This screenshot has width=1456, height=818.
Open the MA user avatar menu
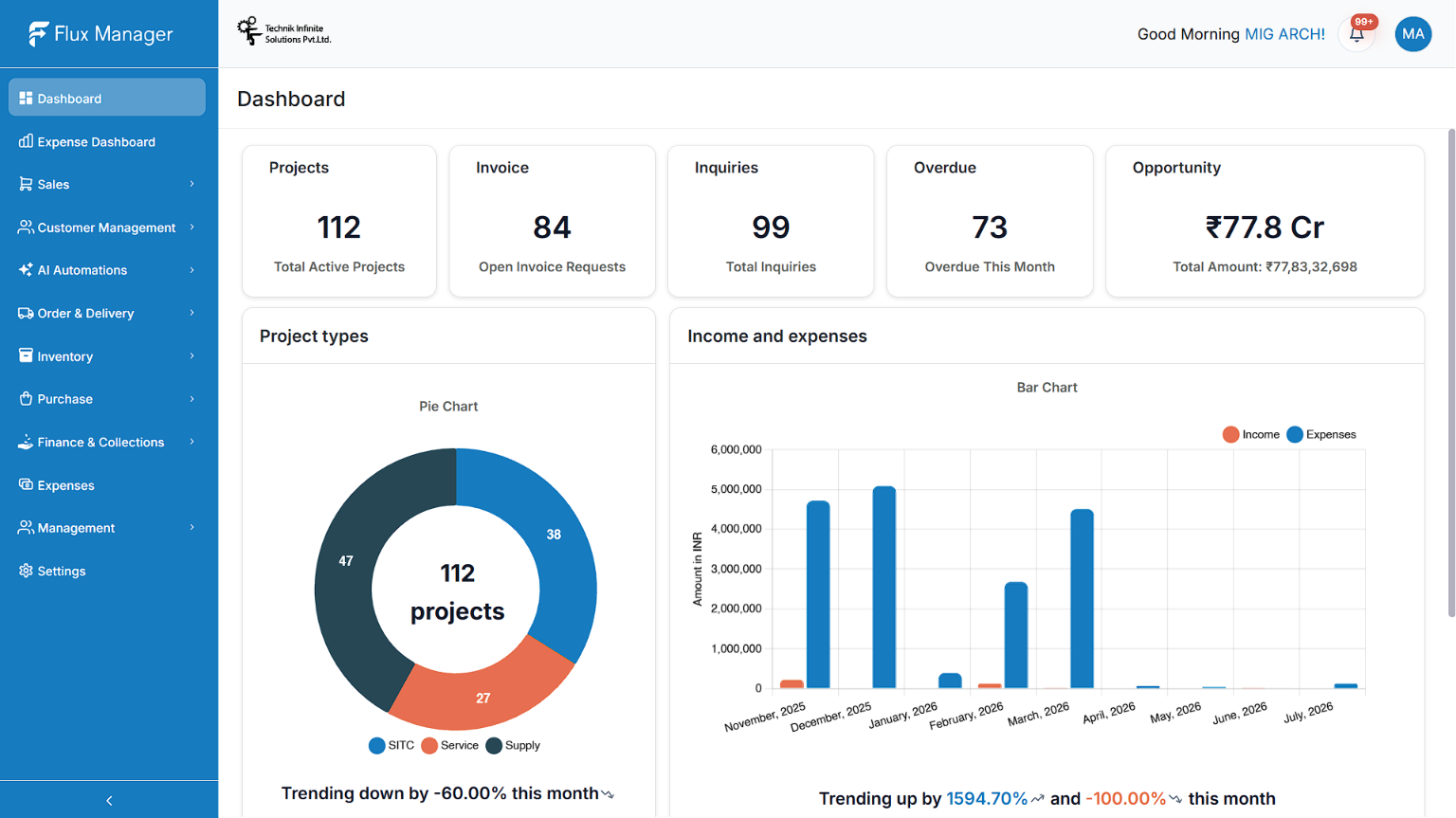pos(1412,34)
